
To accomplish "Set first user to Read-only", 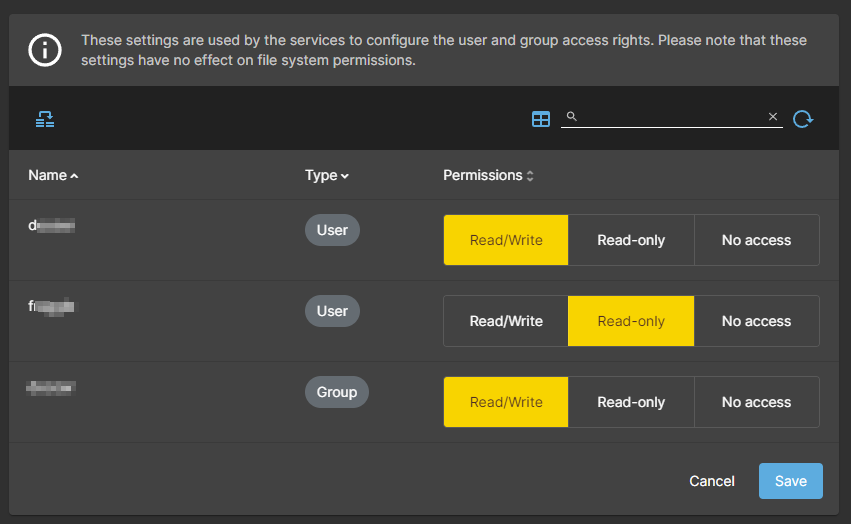I will tap(631, 240).
